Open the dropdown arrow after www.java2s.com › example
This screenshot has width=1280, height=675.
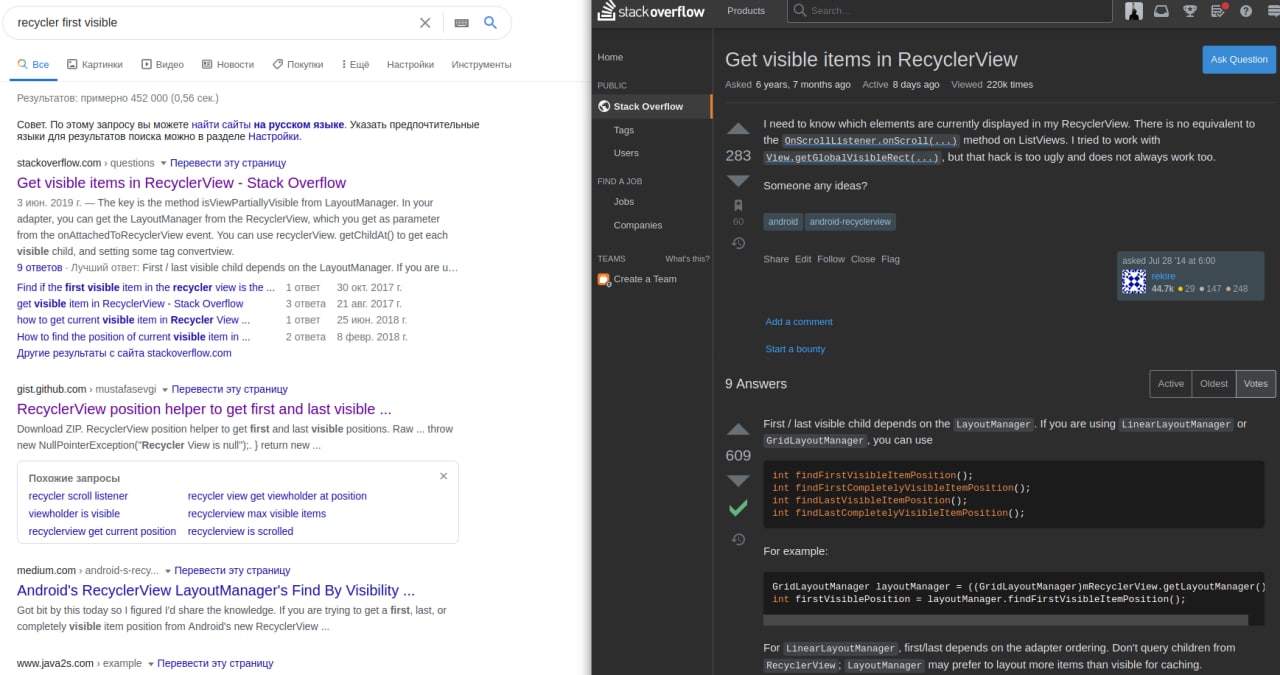(x=151, y=663)
